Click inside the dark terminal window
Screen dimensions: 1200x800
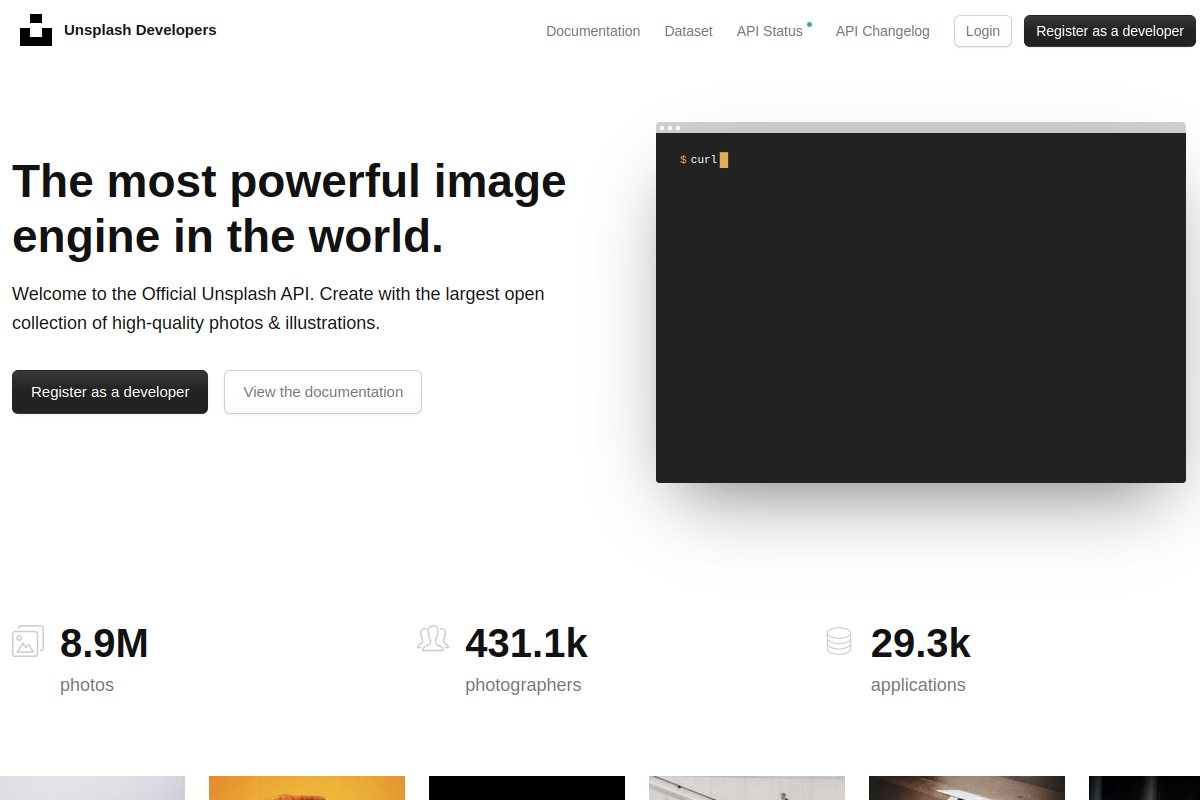click(x=921, y=308)
